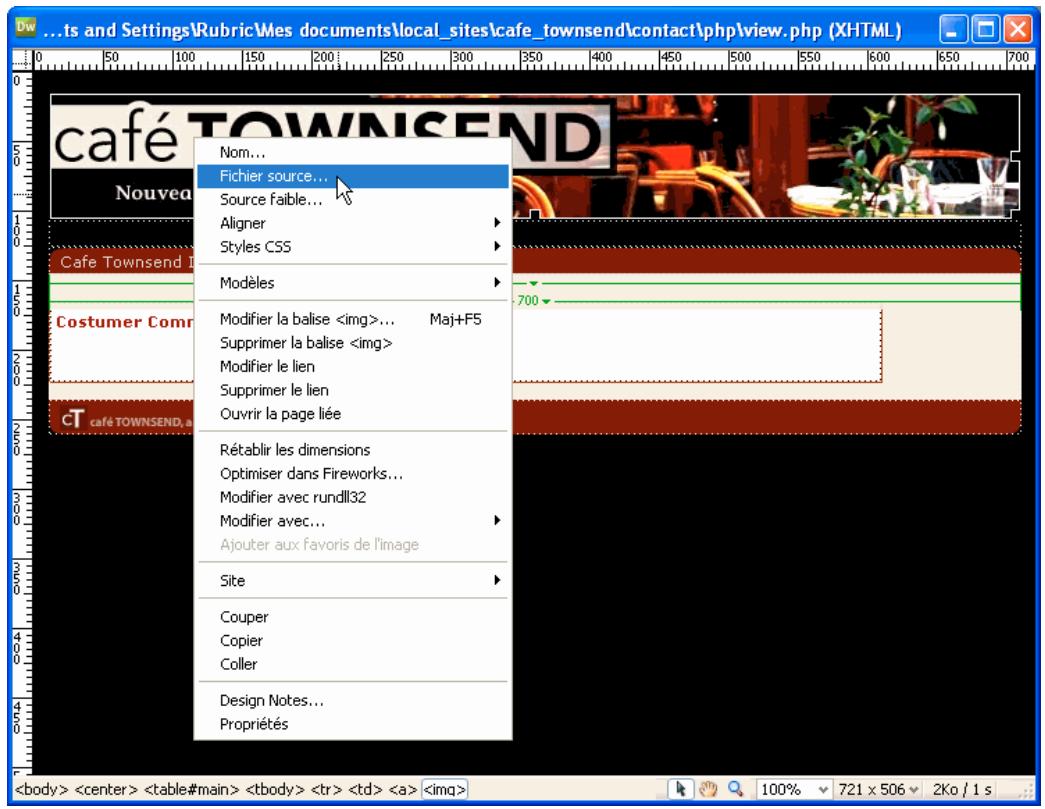Select Supprimer la balise <img>
The image size is (1045, 809).
click(x=352, y=343)
